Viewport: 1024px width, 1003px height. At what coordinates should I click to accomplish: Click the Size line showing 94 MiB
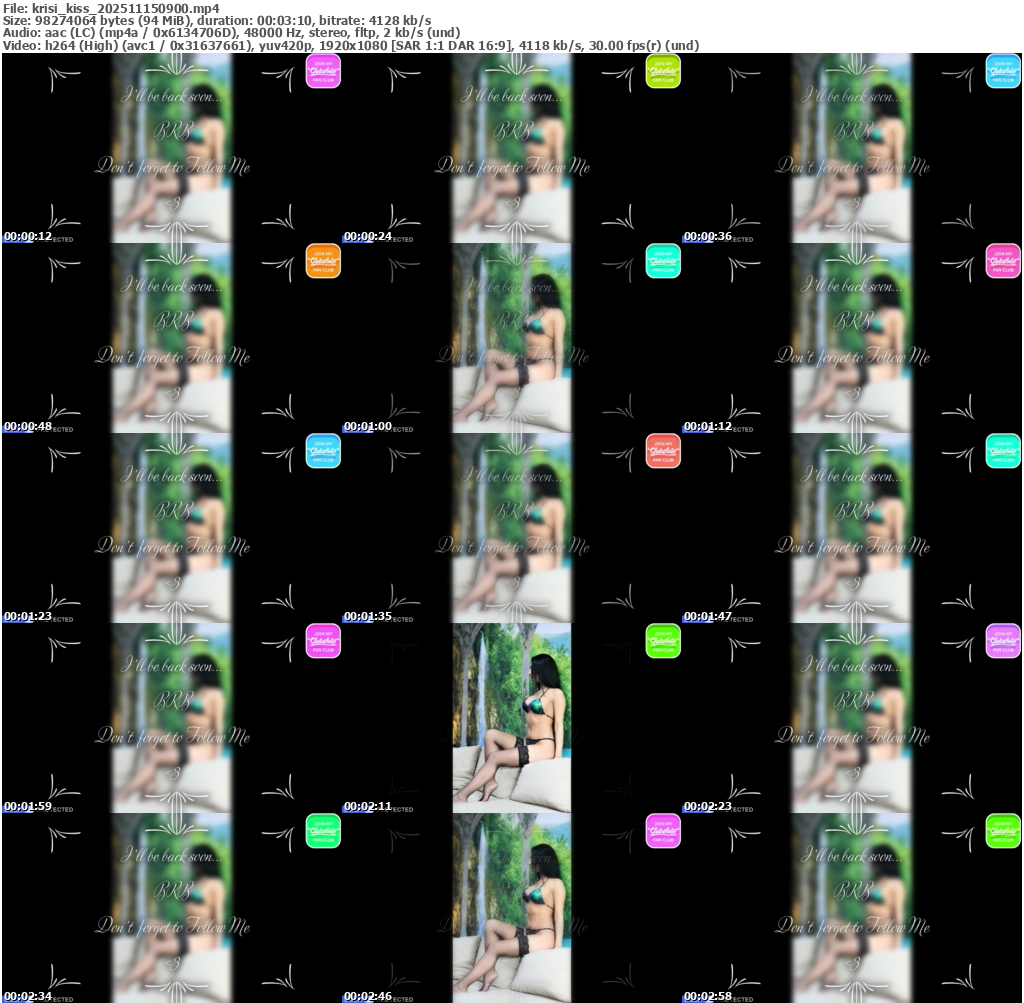[217, 20]
